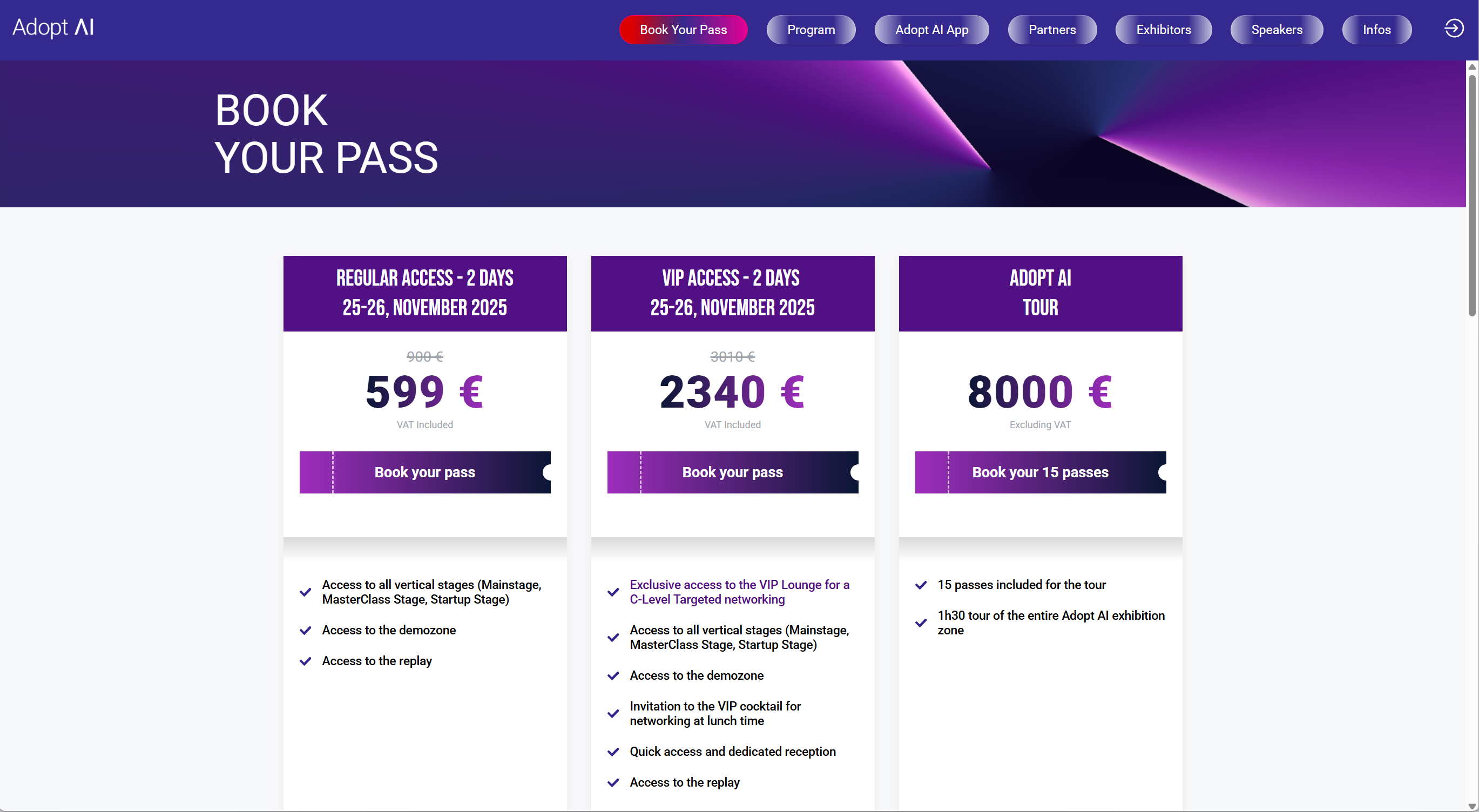Open the Book Your Pass menu item
This screenshot has width=1479, height=812.
tap(683, 30)
